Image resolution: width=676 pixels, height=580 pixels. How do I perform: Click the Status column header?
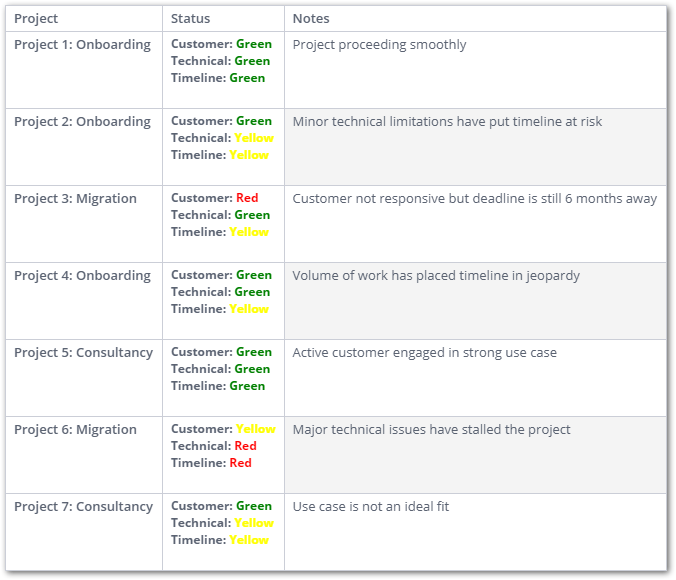[x=190, y=18]
